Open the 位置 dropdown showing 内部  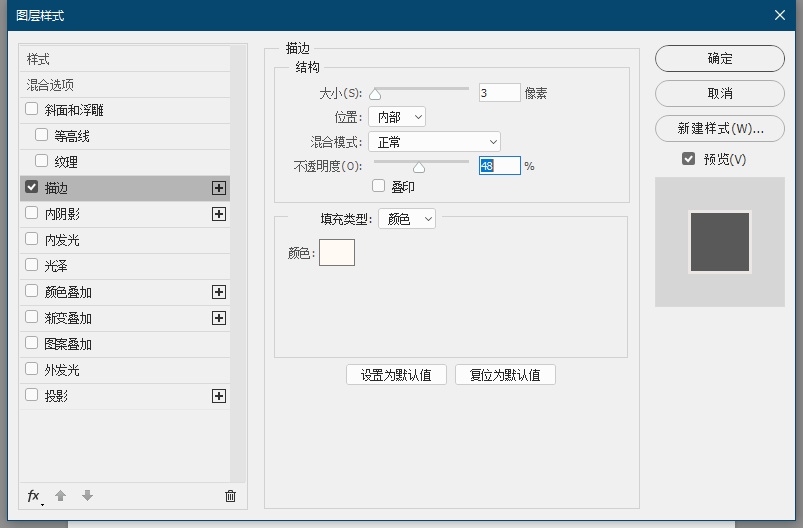397,117
